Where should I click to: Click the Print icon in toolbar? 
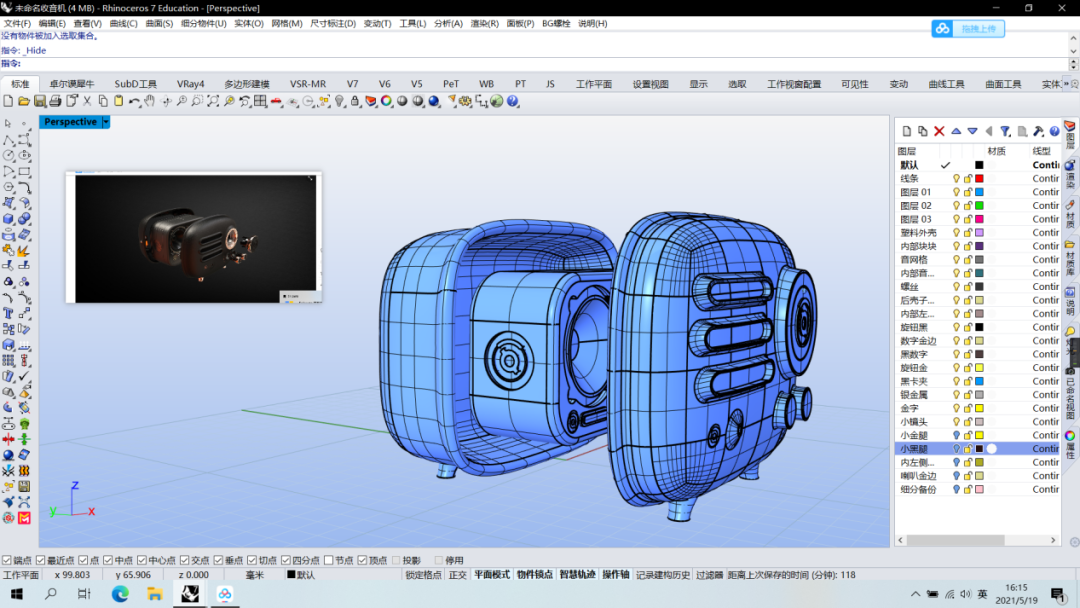point(56,101)
